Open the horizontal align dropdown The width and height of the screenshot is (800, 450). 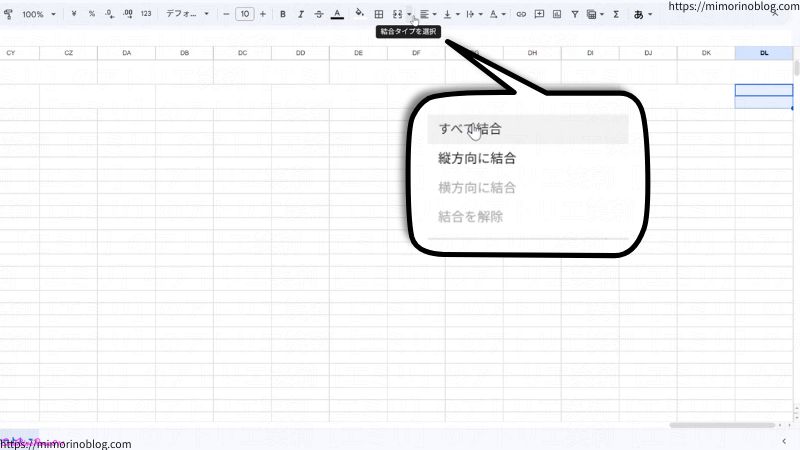pyautogui.click(x=428, y=14)
